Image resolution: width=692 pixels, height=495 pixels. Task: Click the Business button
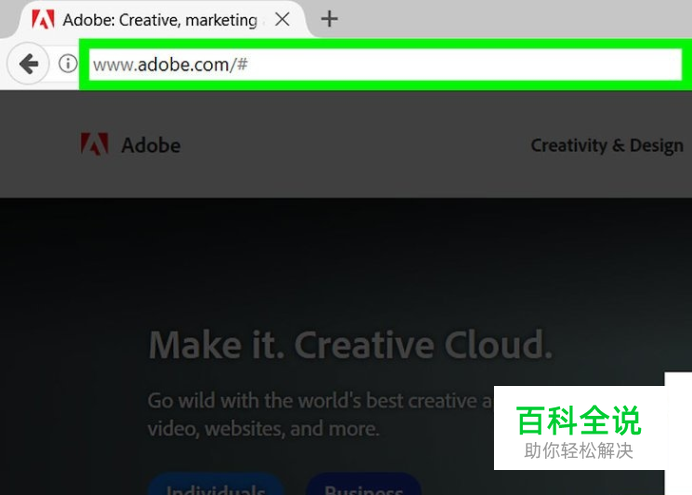pos(363,485)
